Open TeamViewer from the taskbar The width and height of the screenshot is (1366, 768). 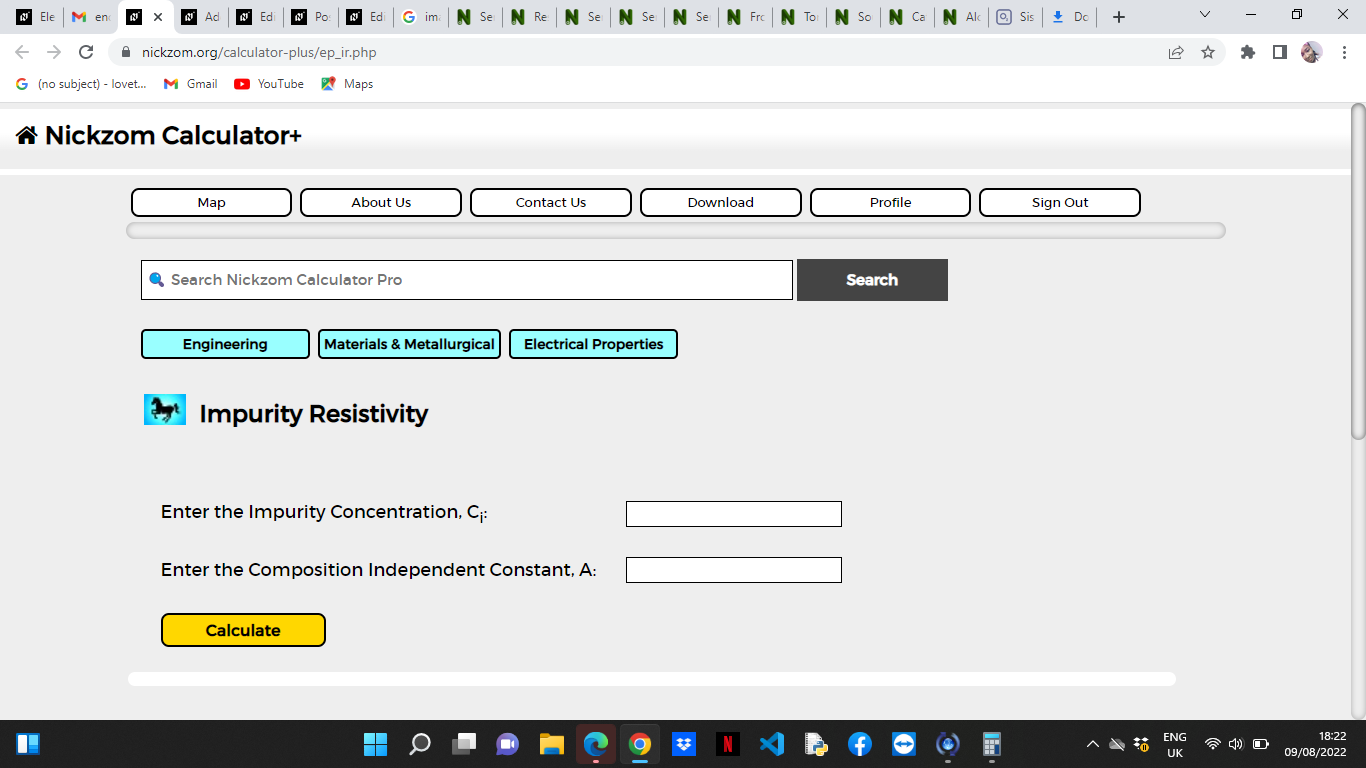point(904,744)
